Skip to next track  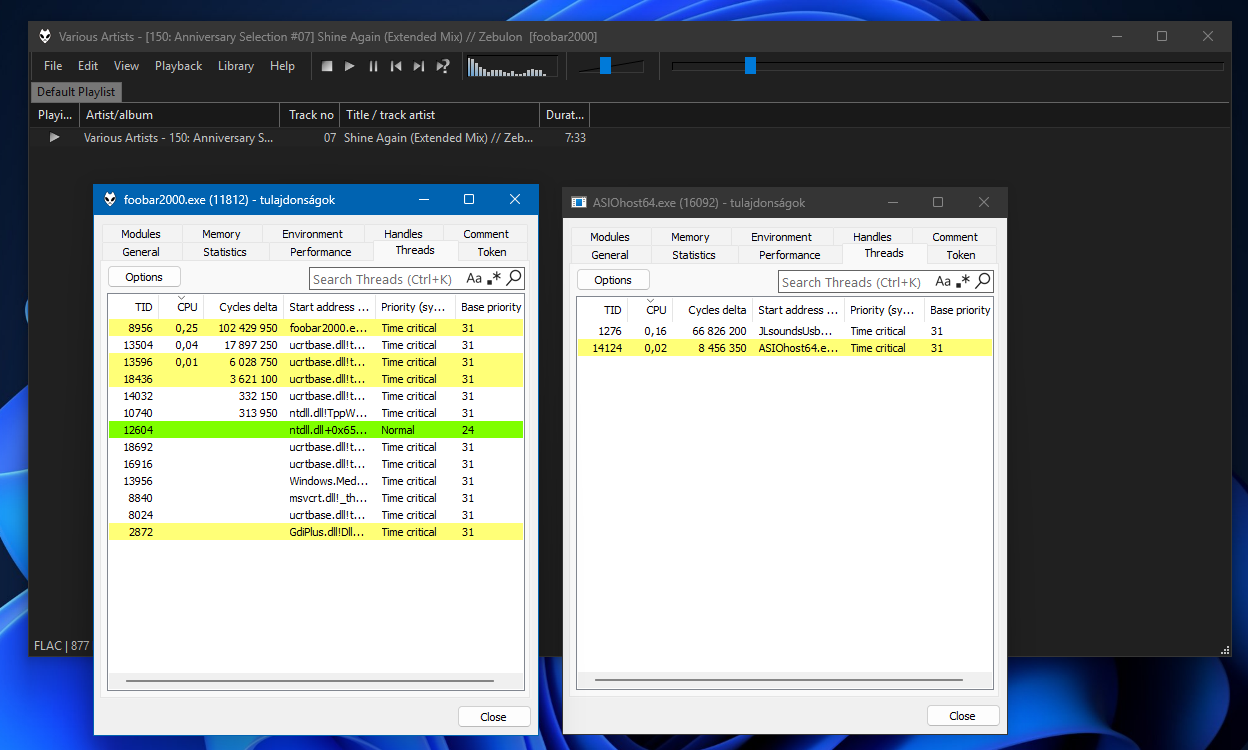419,66
